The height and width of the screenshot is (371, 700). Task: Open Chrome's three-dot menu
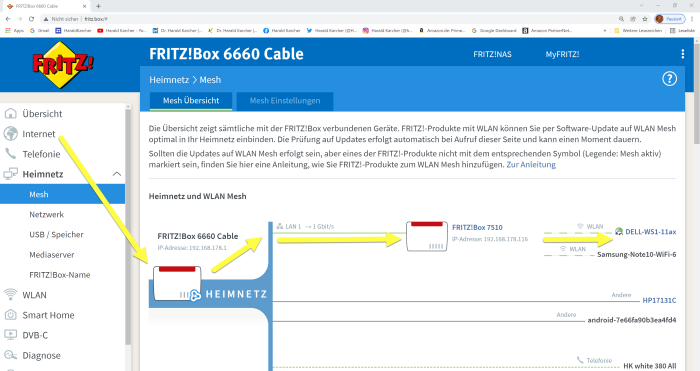click(x=692, y=19)
